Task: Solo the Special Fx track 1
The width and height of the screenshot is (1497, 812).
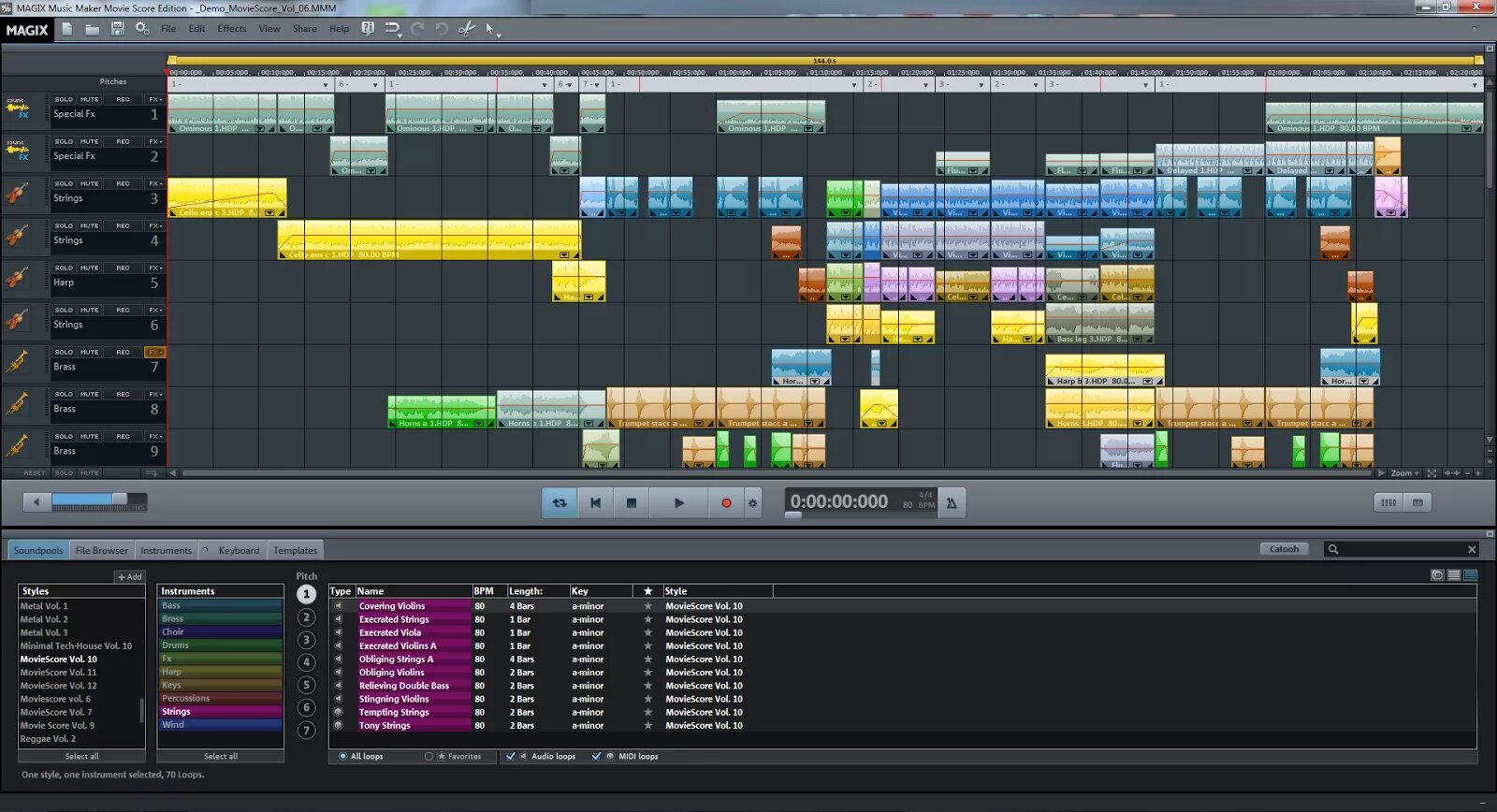Action: 64,99
